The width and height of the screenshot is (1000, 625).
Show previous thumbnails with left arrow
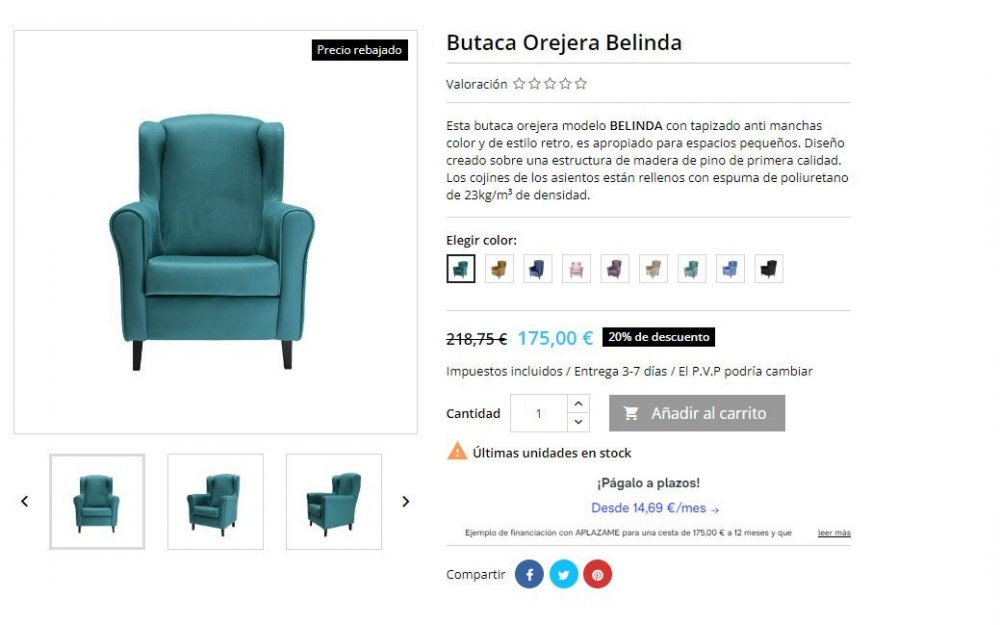[24, 501]
